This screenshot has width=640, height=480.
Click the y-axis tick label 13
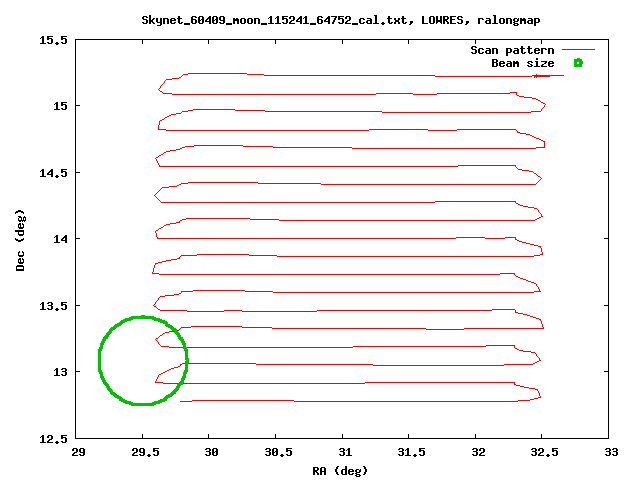point(60,372)
